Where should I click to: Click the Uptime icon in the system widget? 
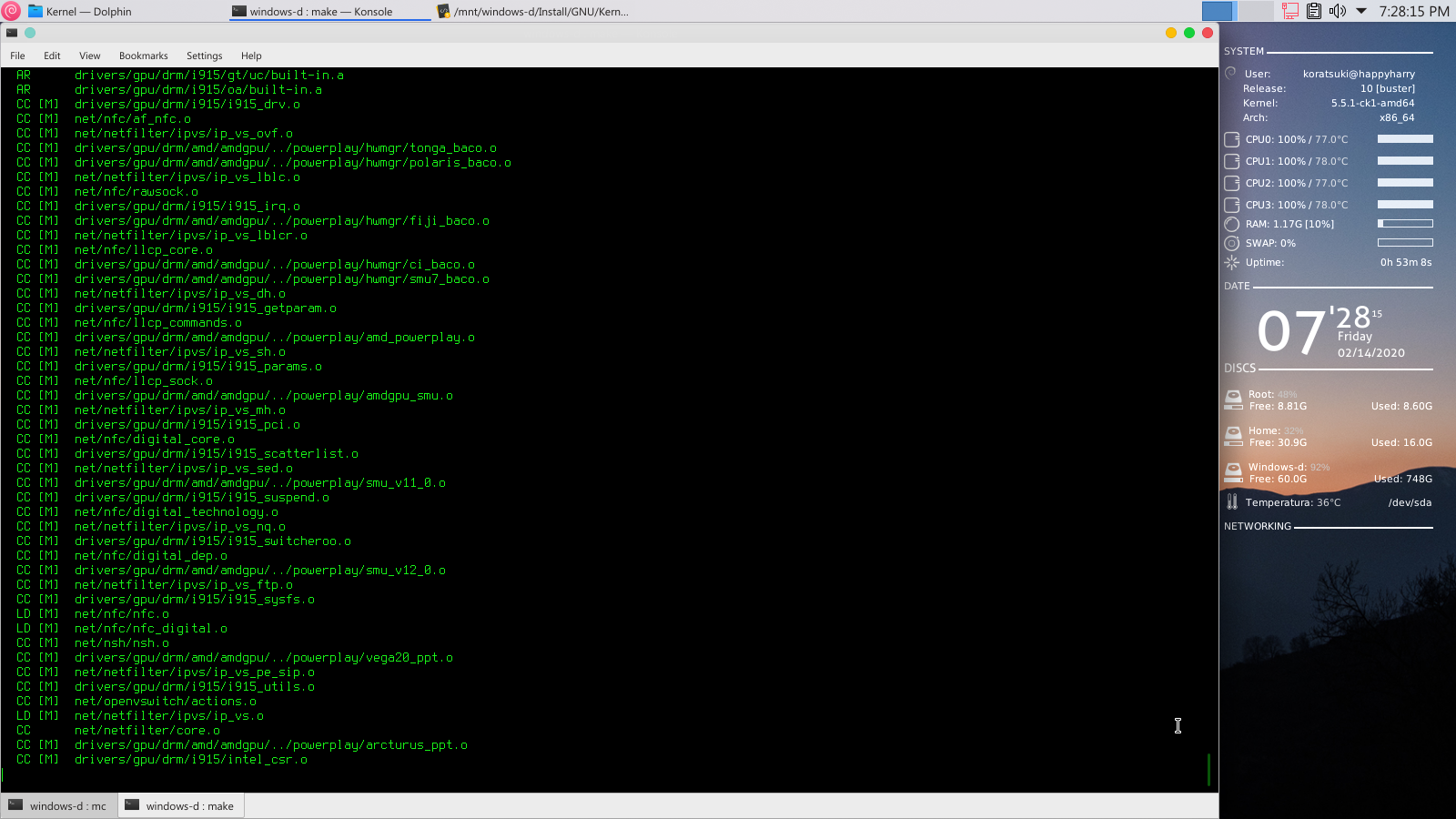click(1232, 262)
